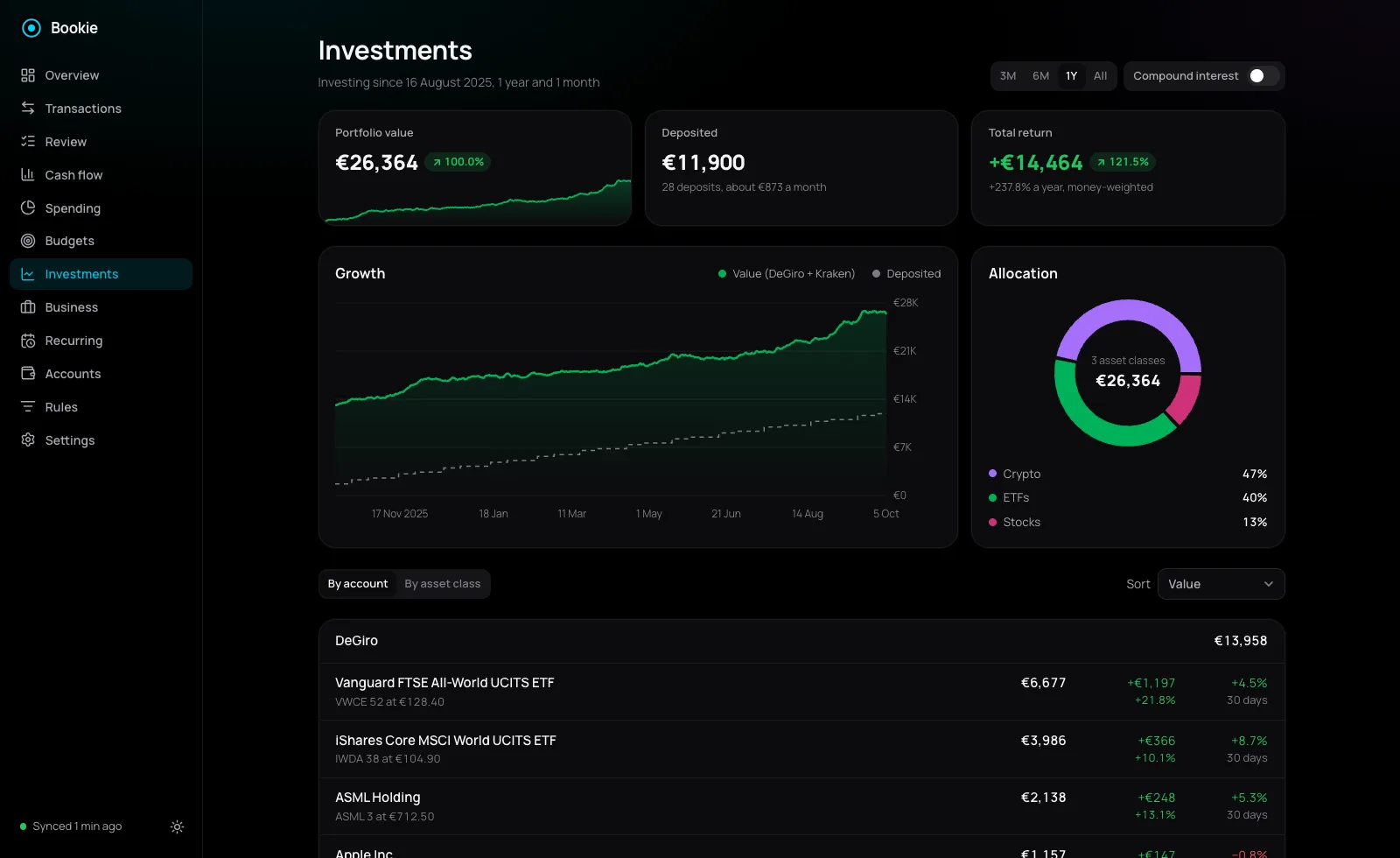Click the ETFs 40% allocation row
Viewport: 1400px width, 858px height.
[1128, 497]
